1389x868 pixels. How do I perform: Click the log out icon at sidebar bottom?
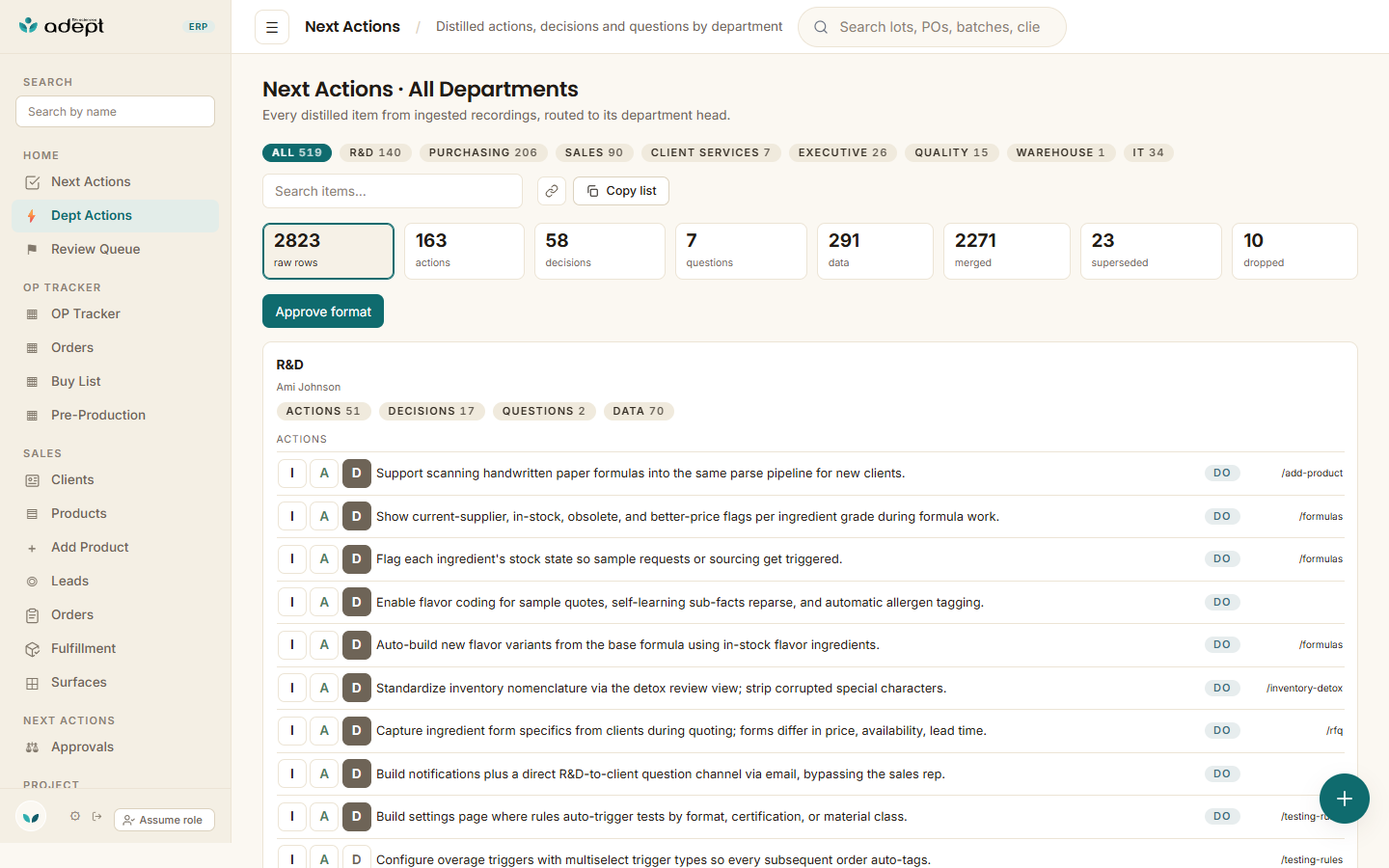point(97,816)
